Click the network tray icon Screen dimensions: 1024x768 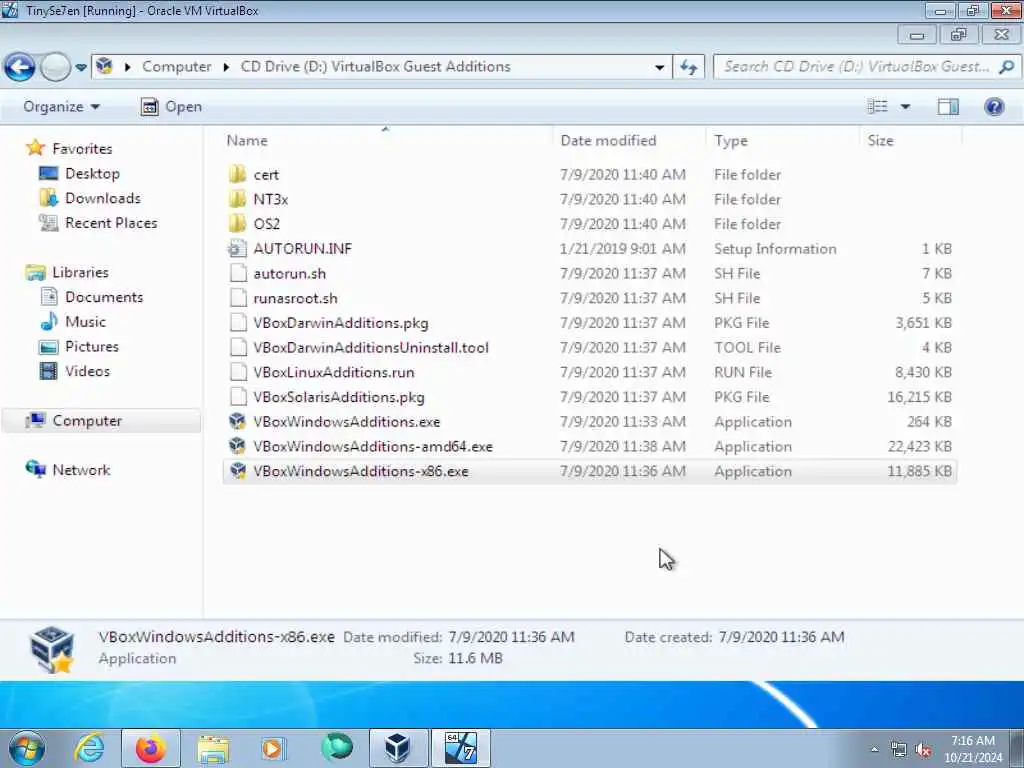pos(899,750)
